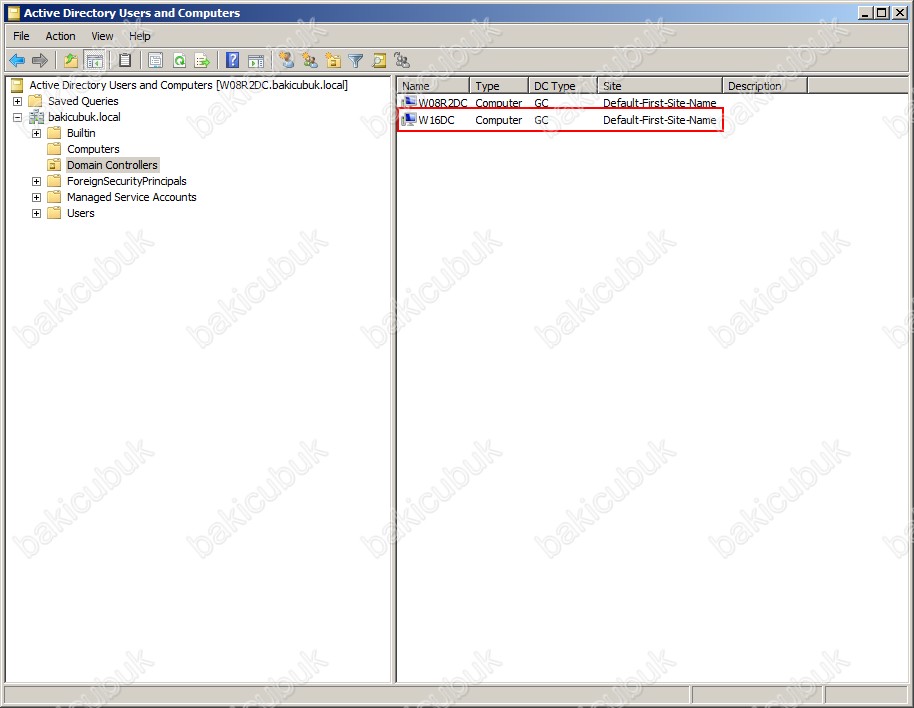Create a new user with toolbar icon
Viewport: 914px width, 708px height.
pyautogui.click(x=286, y=60)
